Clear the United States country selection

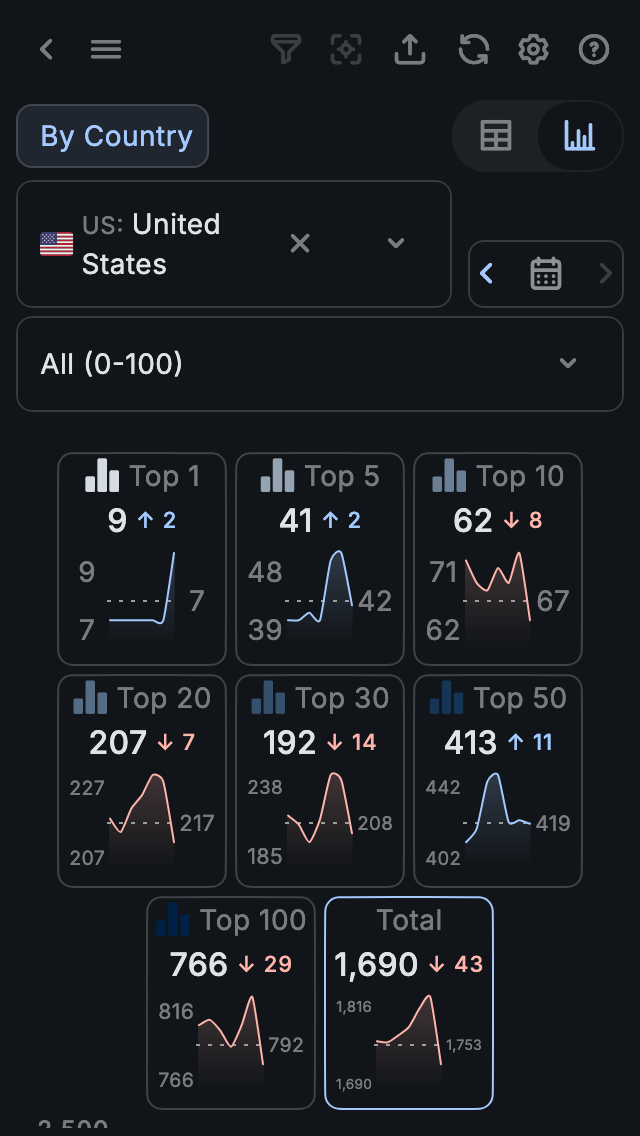[x=300, y=243]
